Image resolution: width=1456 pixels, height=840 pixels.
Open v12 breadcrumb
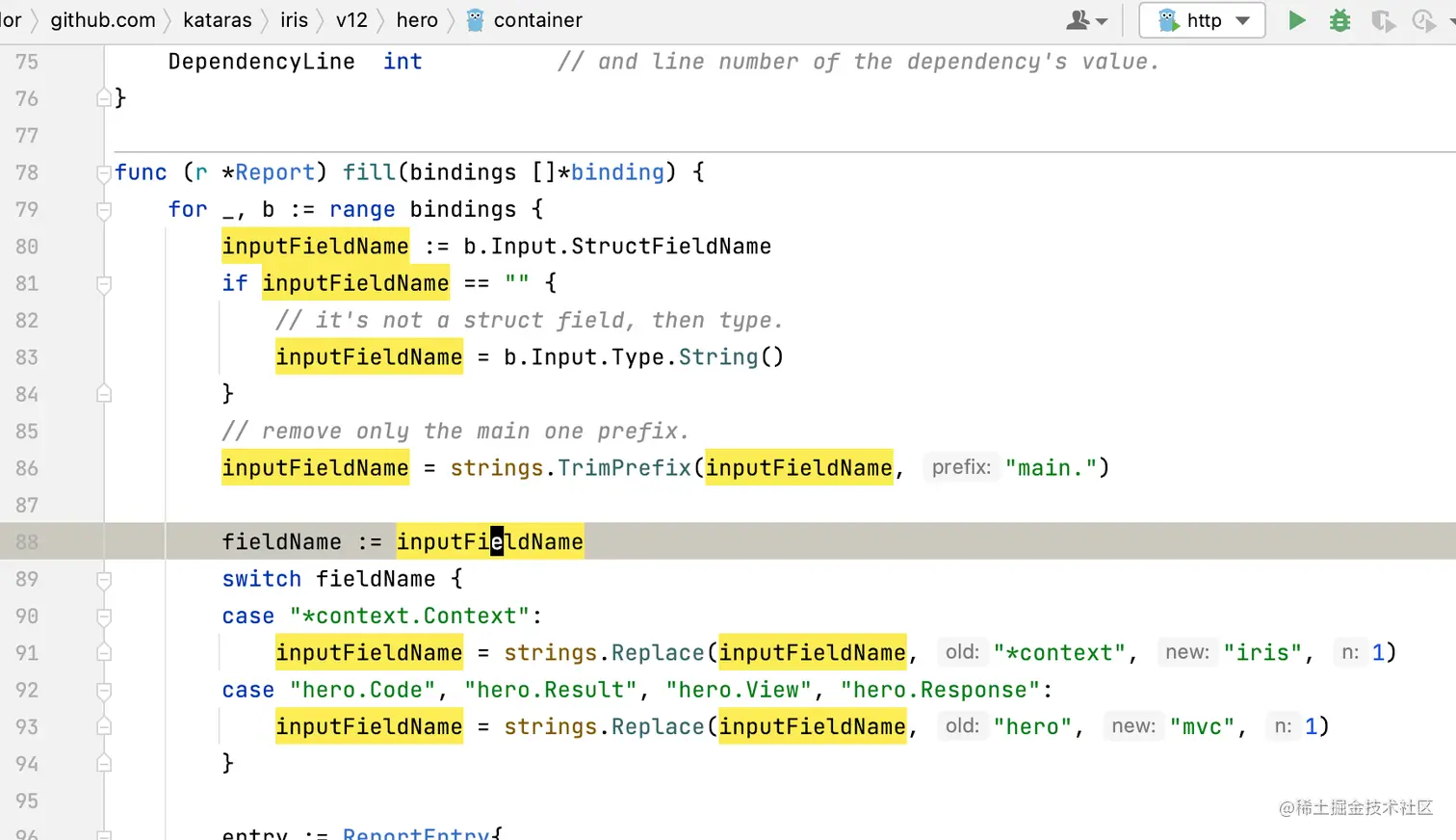point(351,20)
